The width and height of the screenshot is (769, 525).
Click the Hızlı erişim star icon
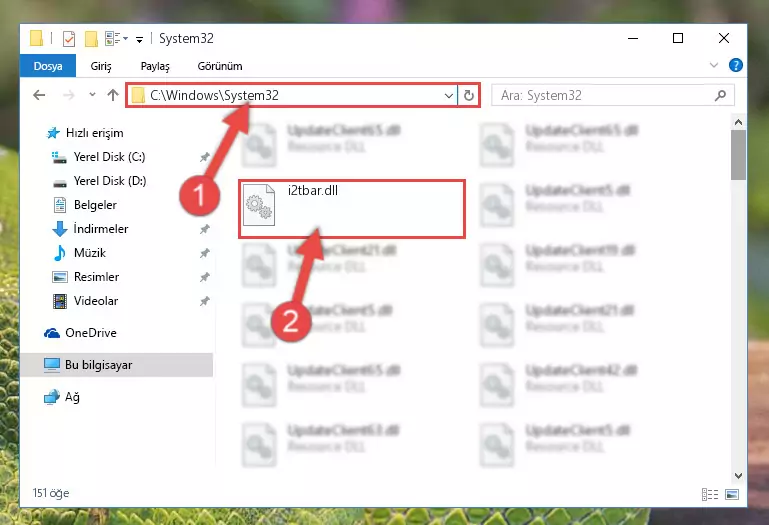[52, 133]
